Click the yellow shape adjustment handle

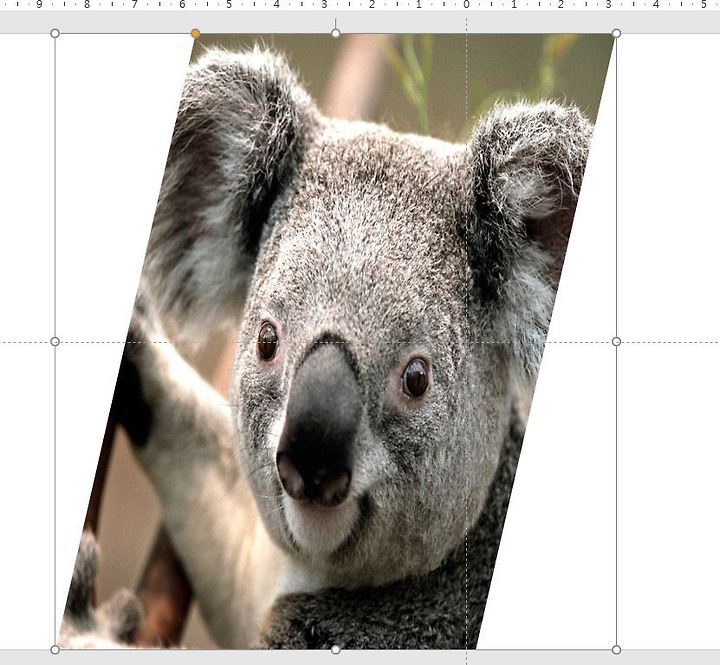pos(195,33)
